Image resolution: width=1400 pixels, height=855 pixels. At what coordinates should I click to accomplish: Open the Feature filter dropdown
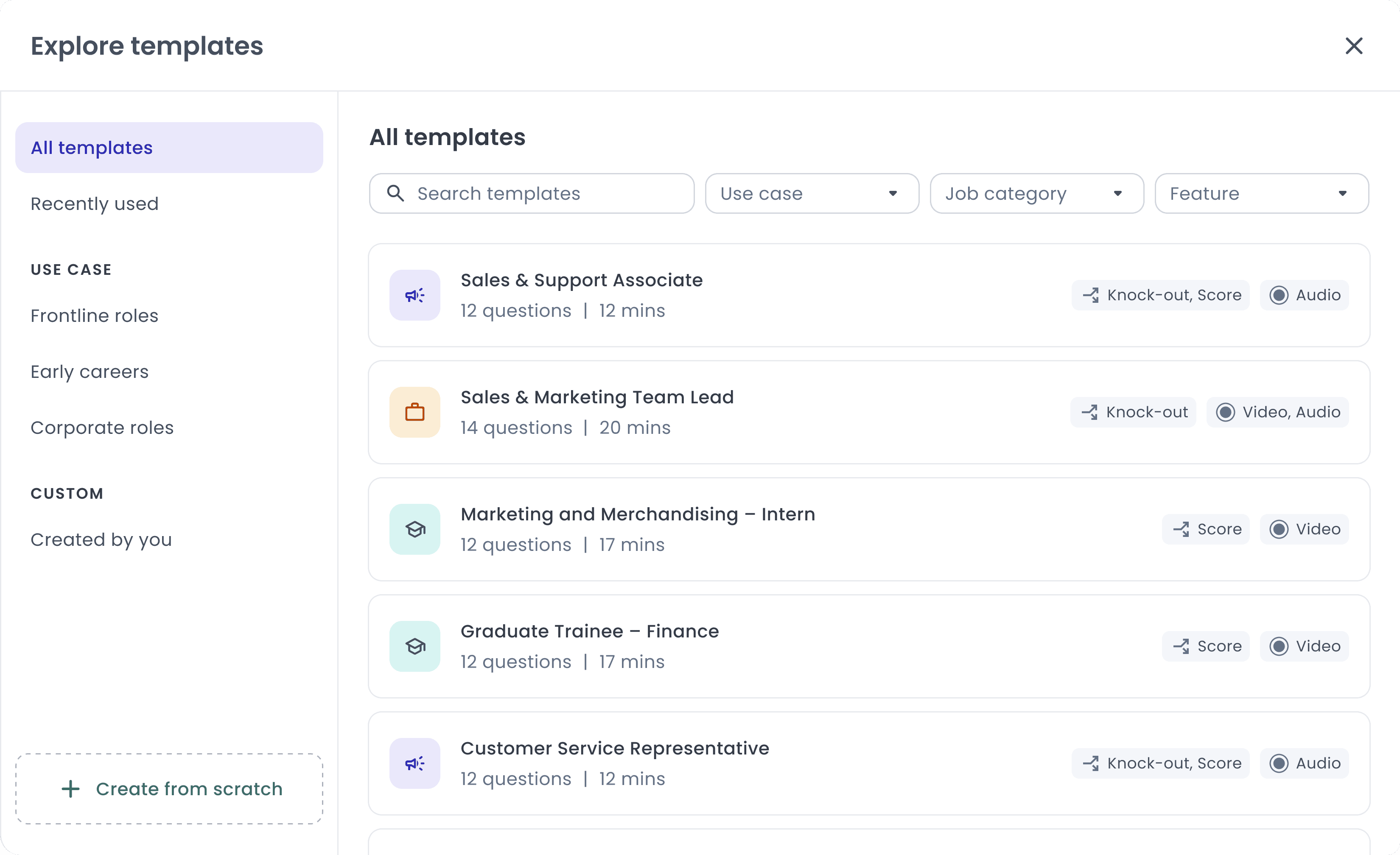click(1261, 193)
